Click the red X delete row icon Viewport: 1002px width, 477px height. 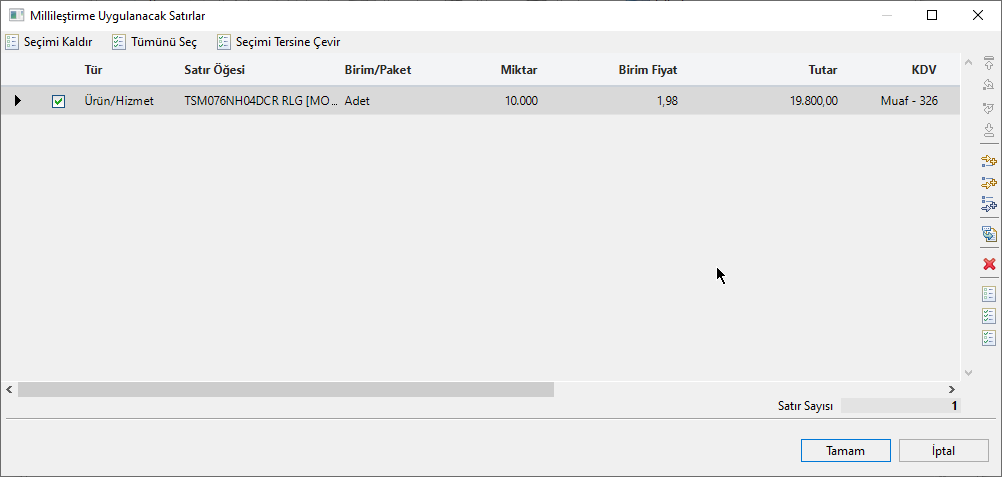(989, 264)
